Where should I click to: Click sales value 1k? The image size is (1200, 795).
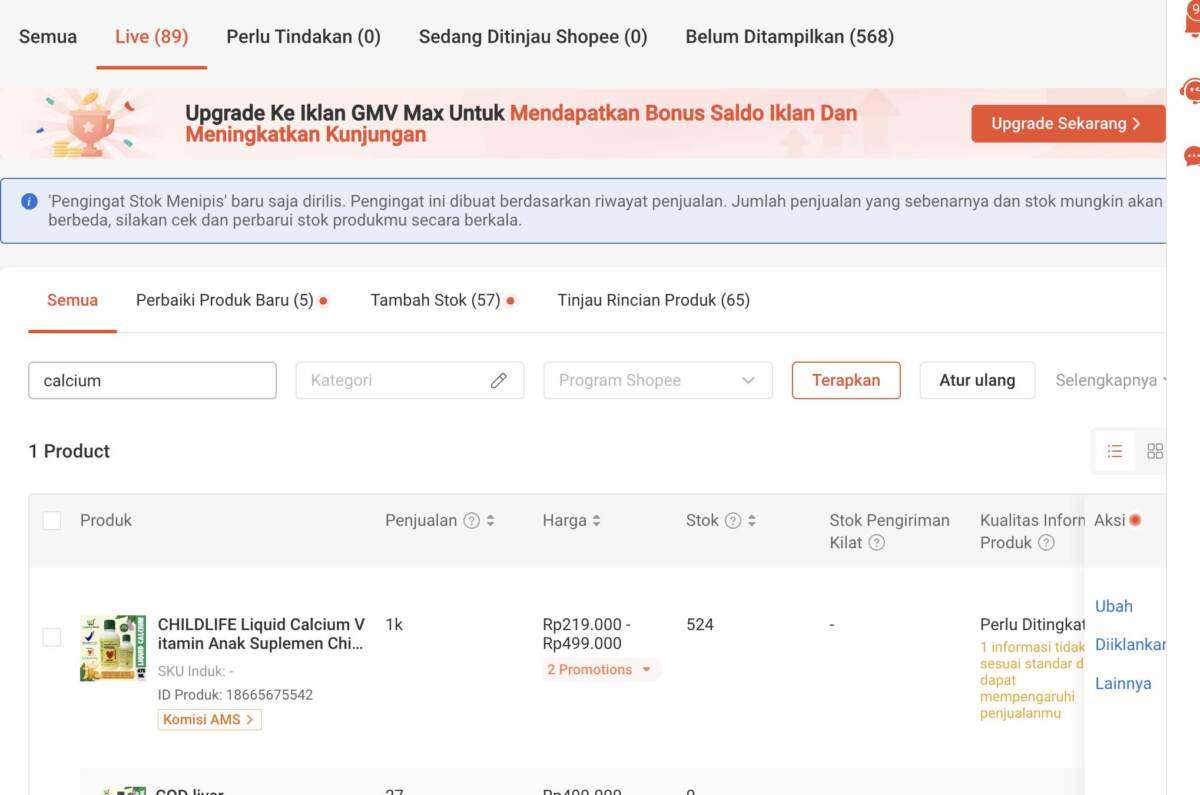(394, 625)
